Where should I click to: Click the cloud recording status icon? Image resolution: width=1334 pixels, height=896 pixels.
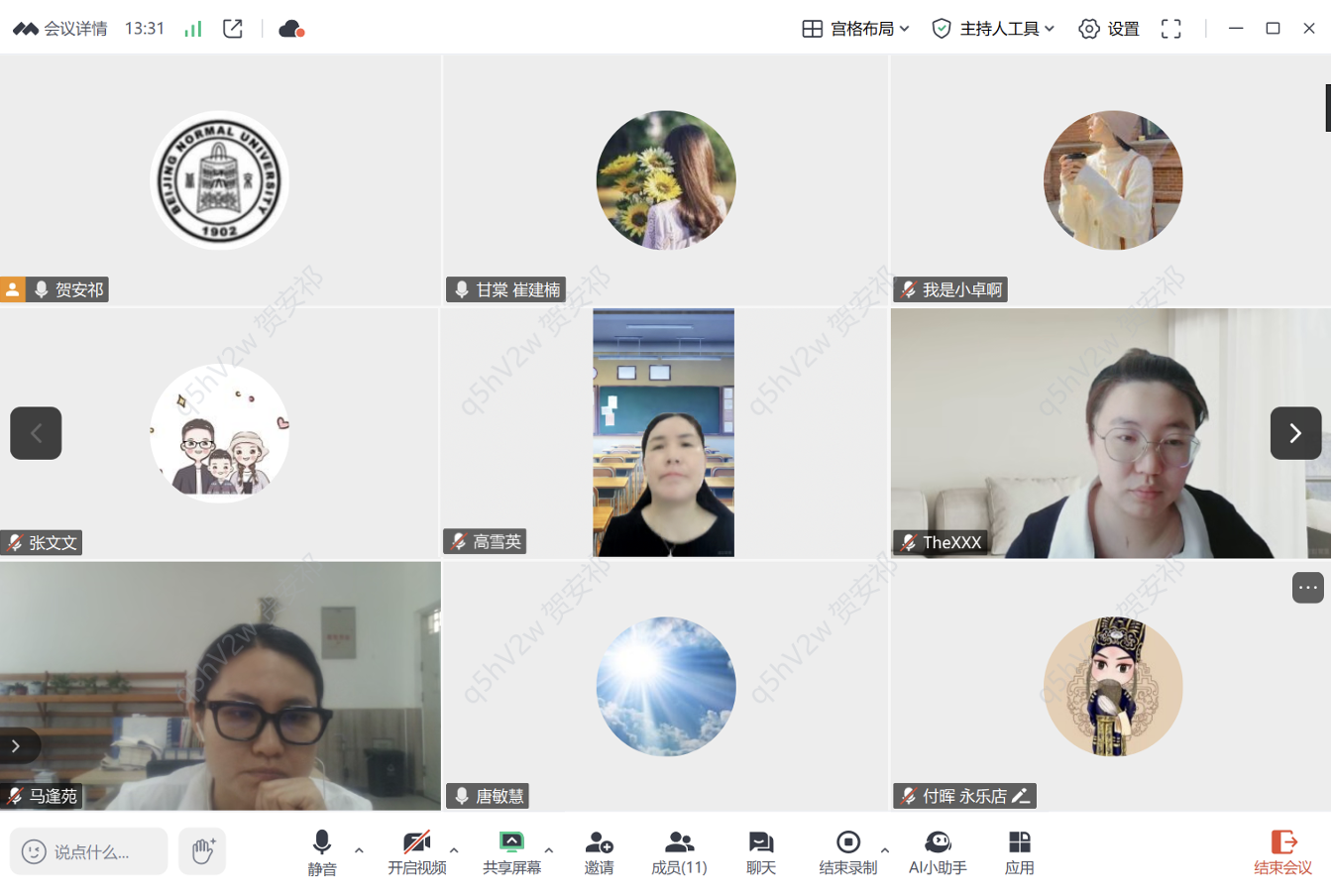[291, 29]
